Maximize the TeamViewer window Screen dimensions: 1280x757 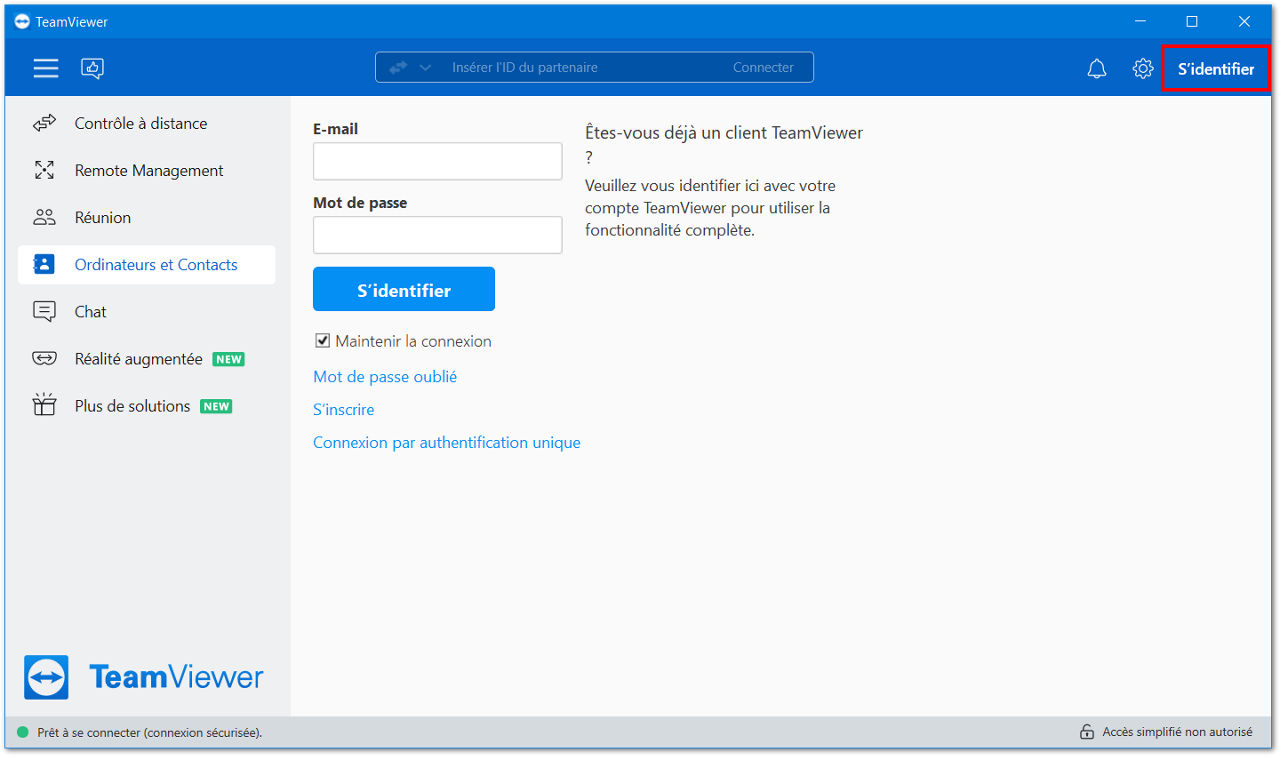point(1192,21)
